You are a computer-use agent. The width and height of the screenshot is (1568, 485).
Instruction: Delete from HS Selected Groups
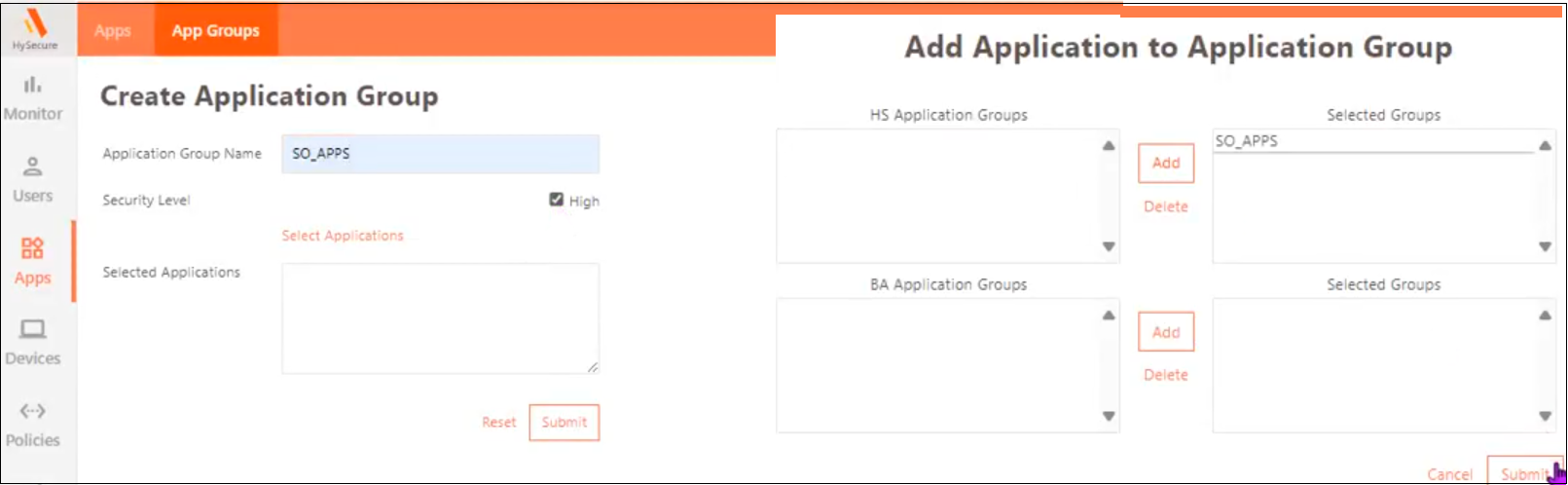coord(1165,206)
